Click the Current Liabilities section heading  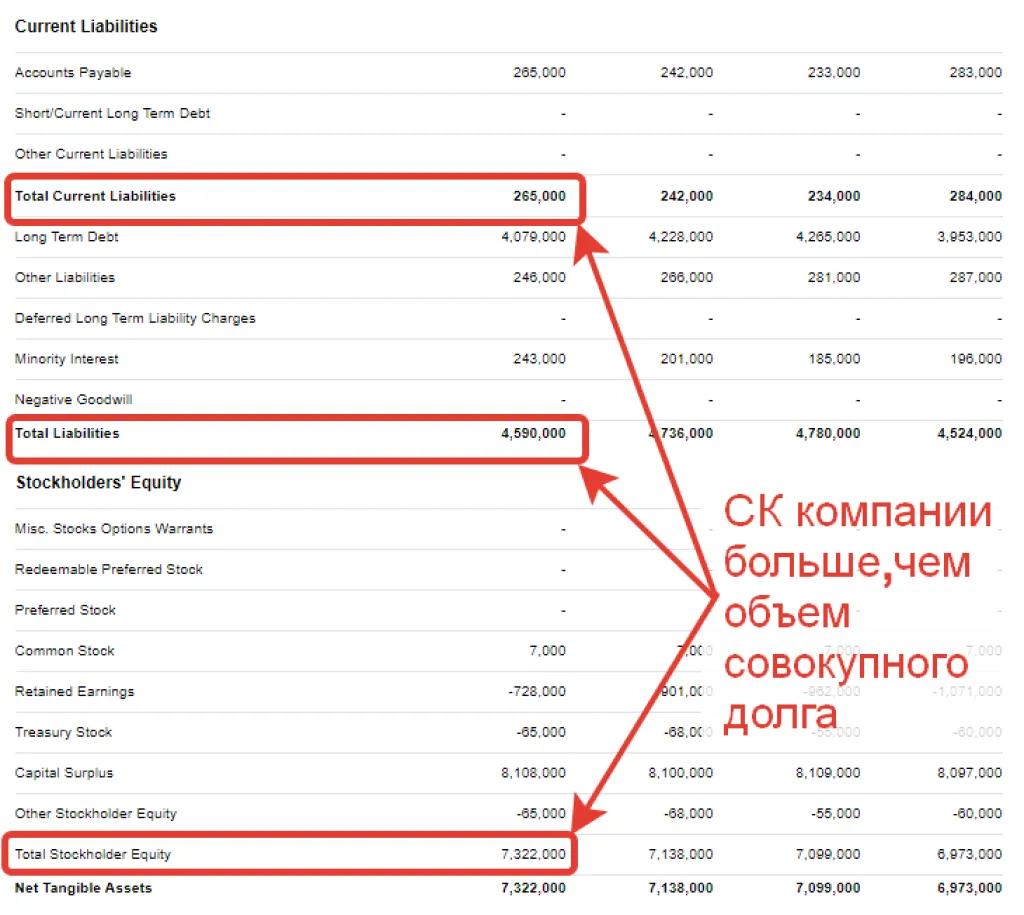[86, 27]
